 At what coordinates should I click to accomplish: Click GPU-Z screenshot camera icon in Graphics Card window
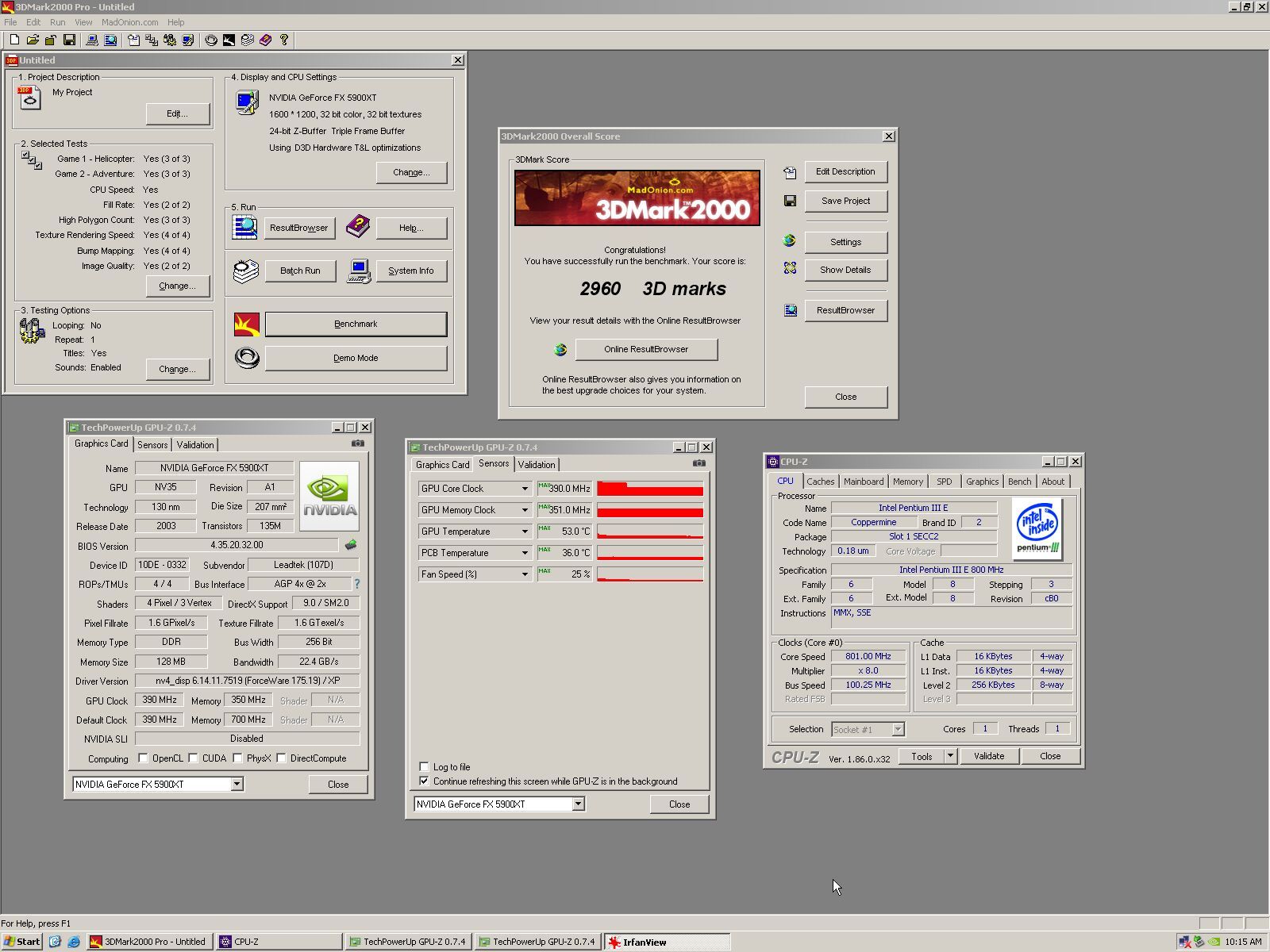coord(358,443)
